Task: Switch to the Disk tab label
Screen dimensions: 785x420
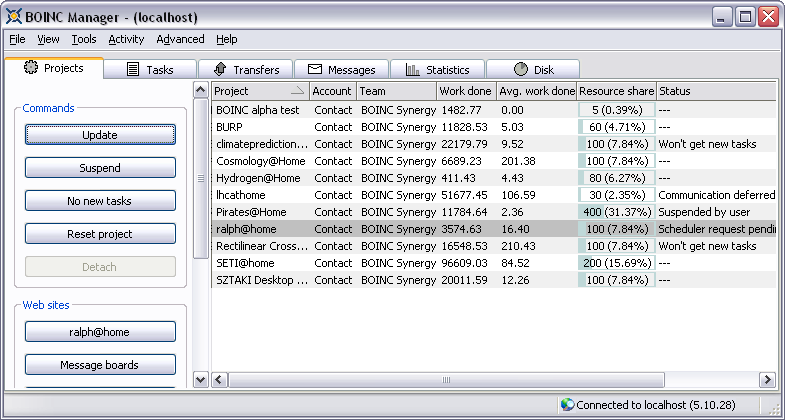Action: tap(544, 70)
